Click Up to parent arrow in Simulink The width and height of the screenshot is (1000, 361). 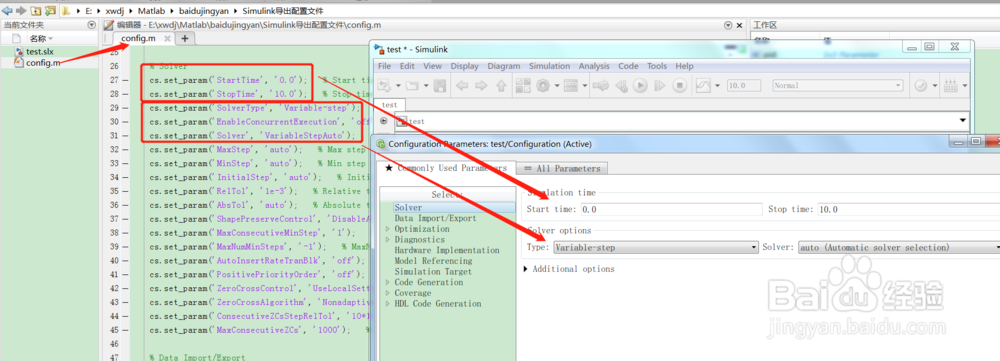click(x=501, y=85)
